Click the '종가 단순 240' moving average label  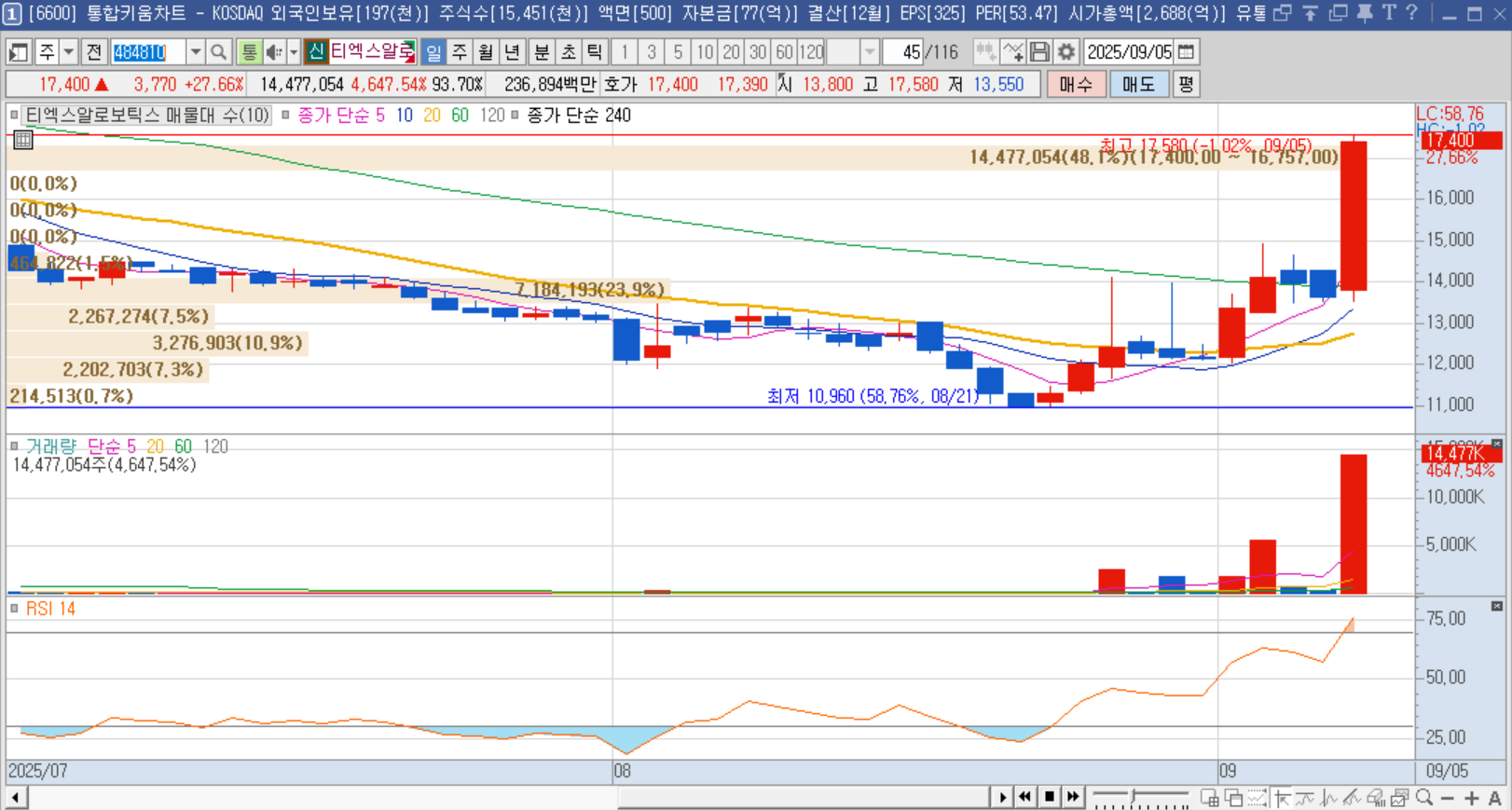[x=579, y=115]
